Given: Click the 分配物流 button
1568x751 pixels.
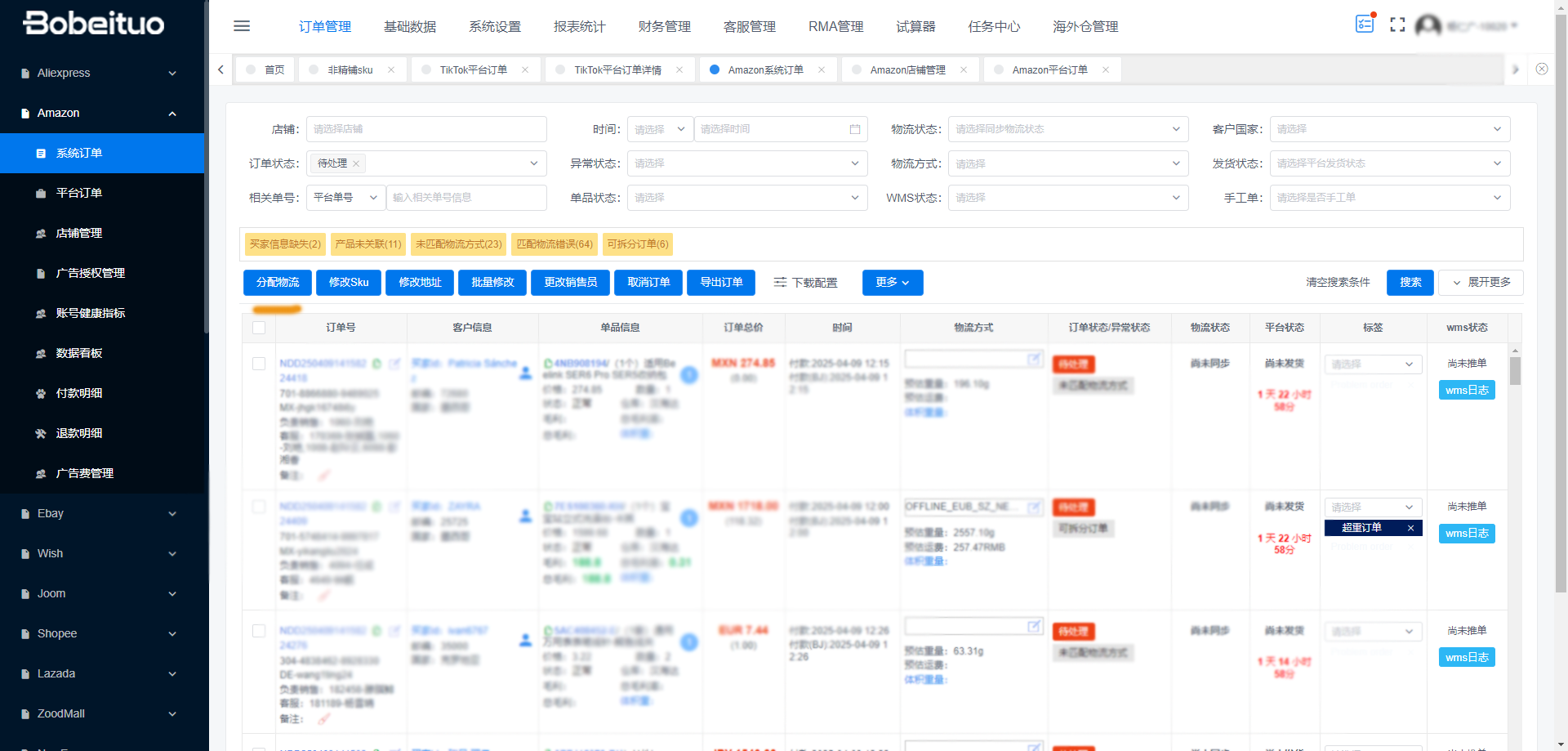Looking at the screenshot, I should tap(278, 283).
